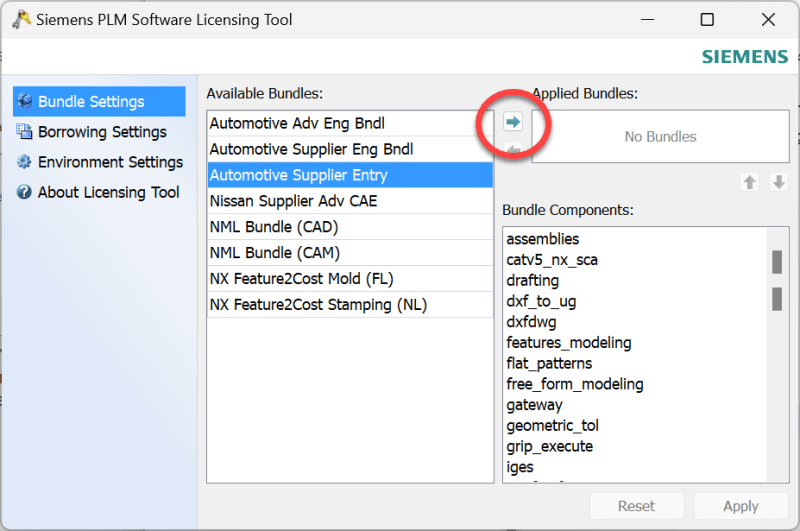This screenshot has height=531, width=800.
Task: Open Borrowing Settings page
Action: [x=99, y=132]
